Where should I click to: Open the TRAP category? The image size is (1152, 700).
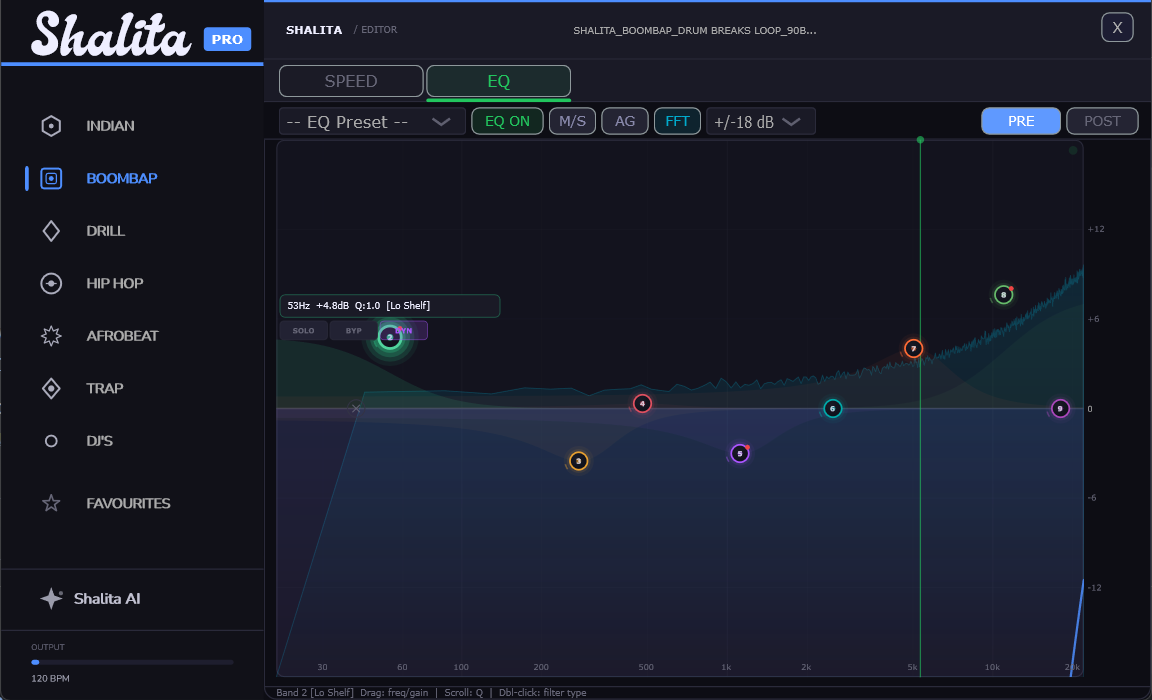click(104, 388)
